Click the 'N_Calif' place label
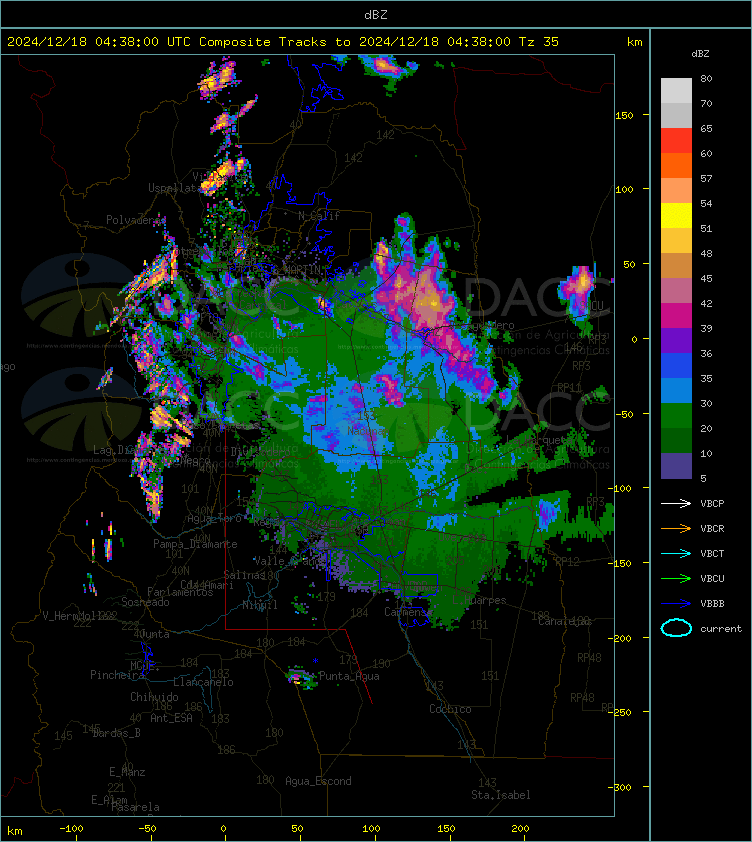The height and width of the screenshot is (842, 752). tap(319, 216)
